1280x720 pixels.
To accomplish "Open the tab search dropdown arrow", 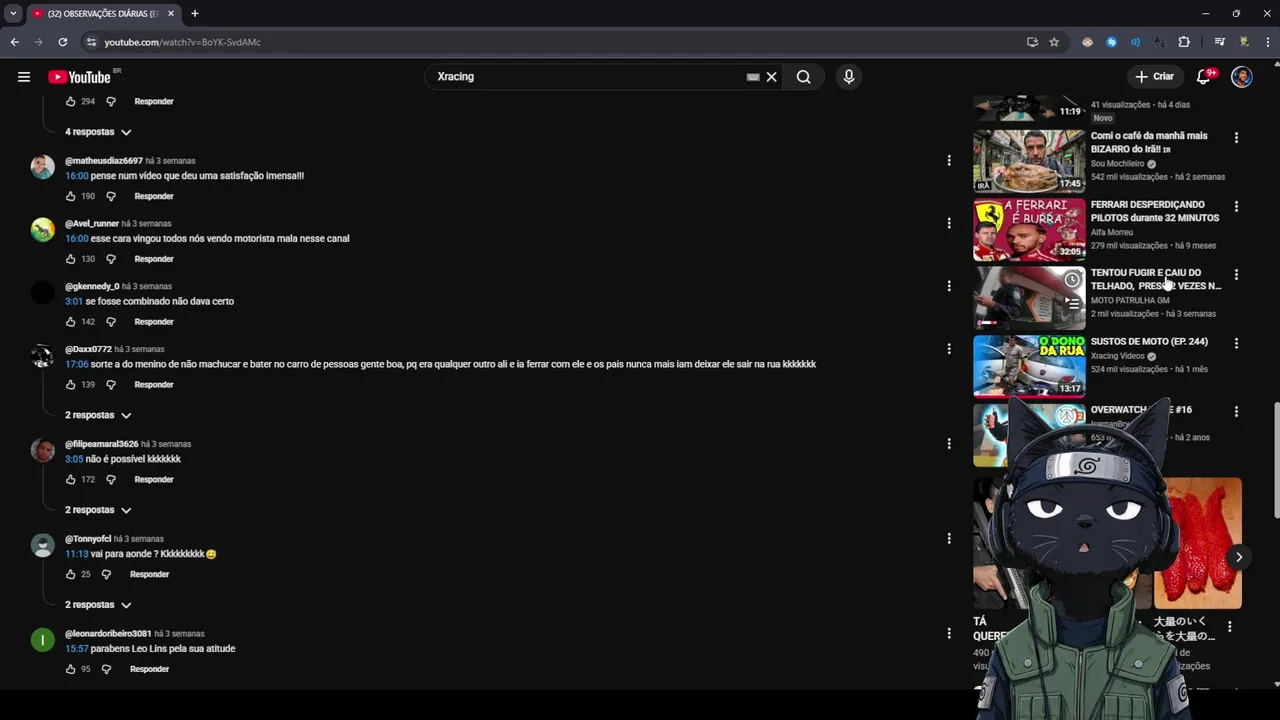I will pyautogui.click(x=13, y=14).
